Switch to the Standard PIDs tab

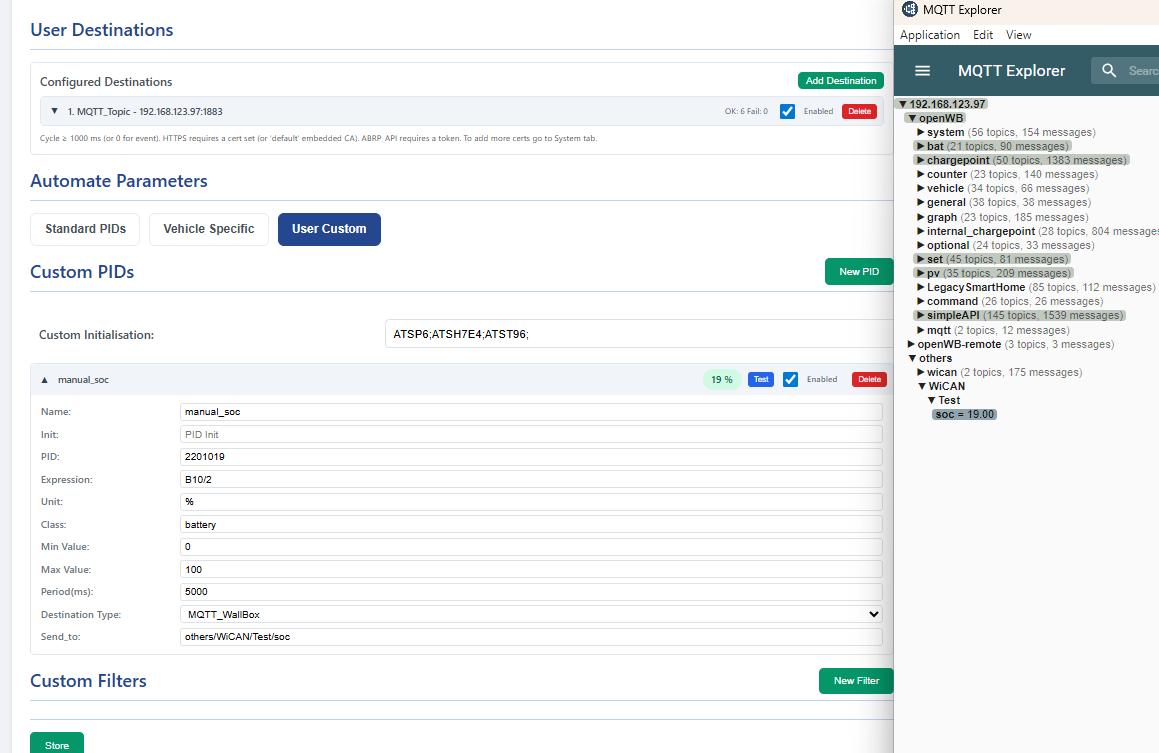pos(85,229)
